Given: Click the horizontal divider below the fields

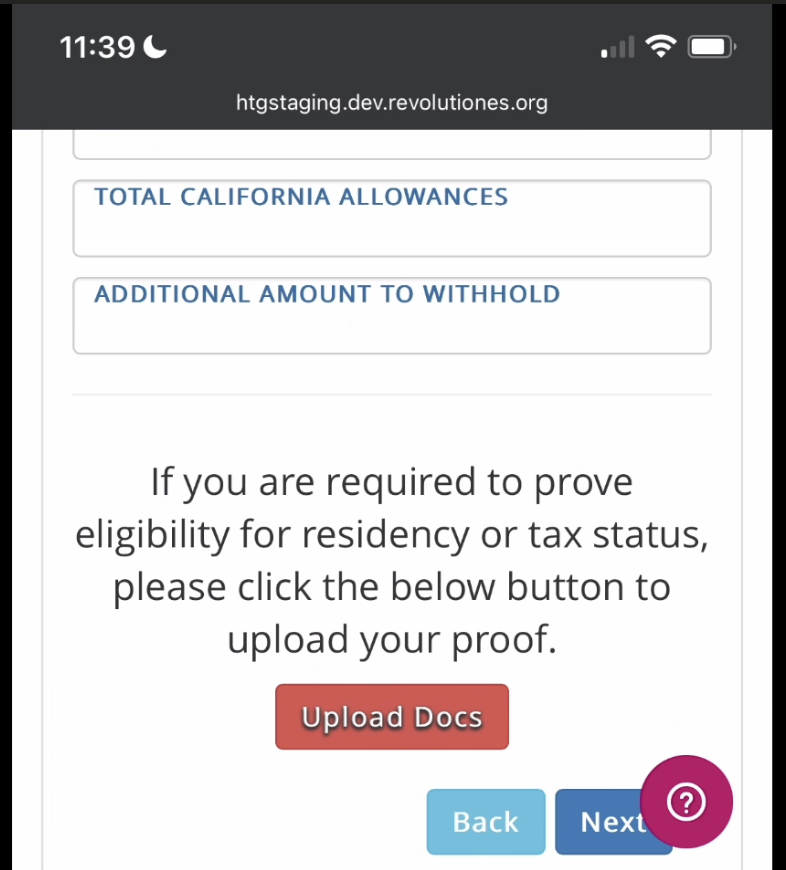Looking at the screenshot, I should (392, 395).
